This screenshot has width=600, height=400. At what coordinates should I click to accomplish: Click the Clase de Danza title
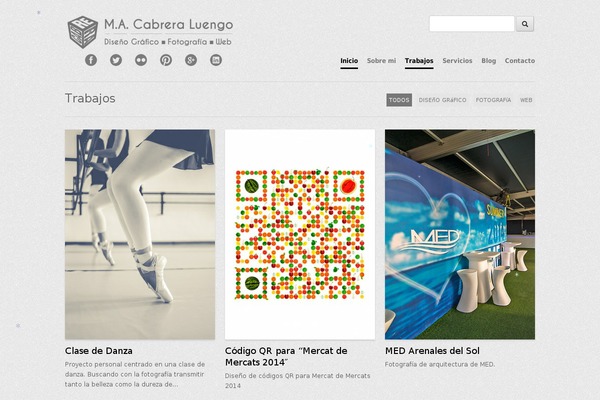(99, 351)
